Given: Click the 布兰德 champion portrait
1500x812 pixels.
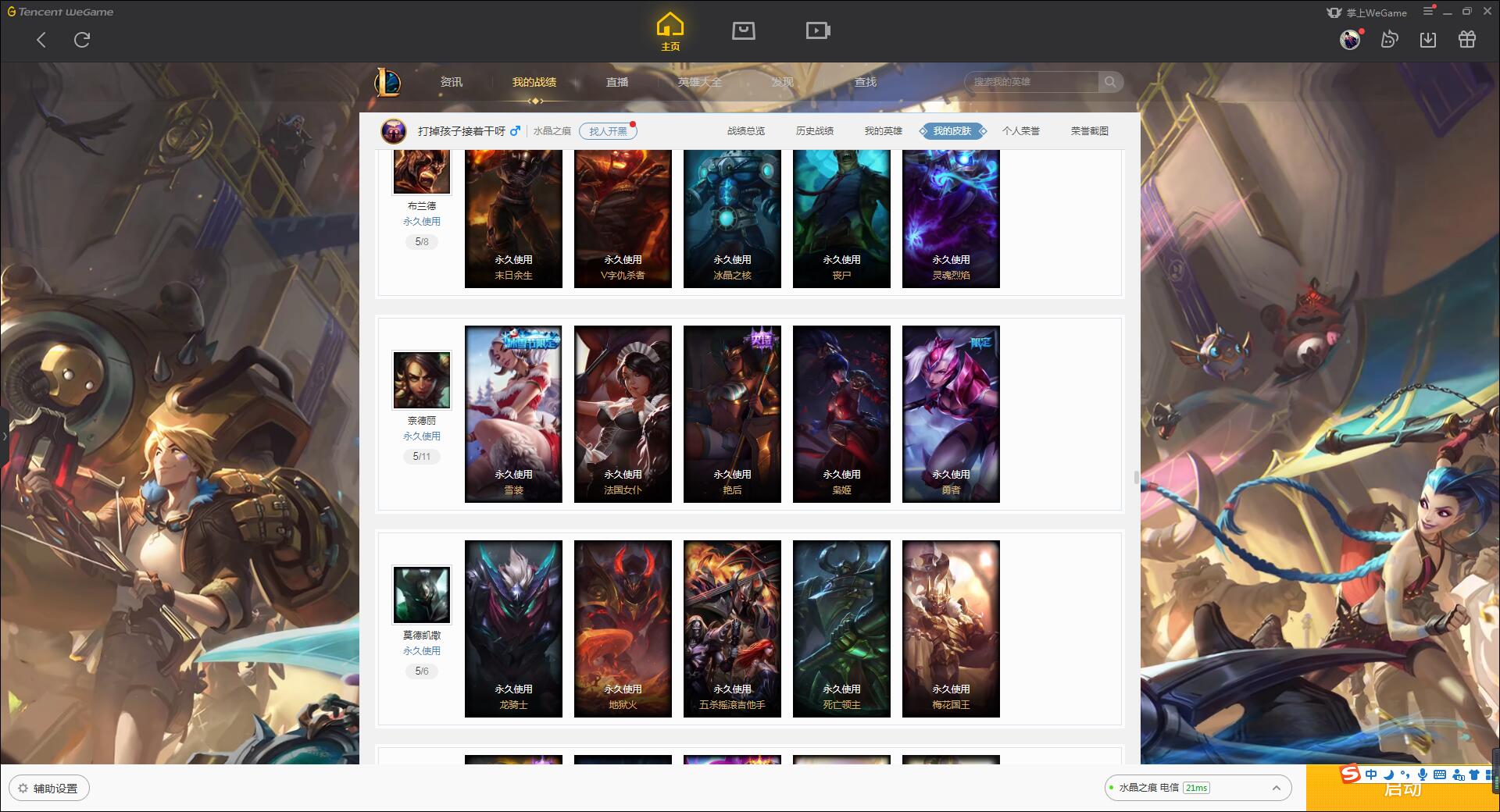Looking at the screenshot, I should pyautogui.click(x=421, y=172).
